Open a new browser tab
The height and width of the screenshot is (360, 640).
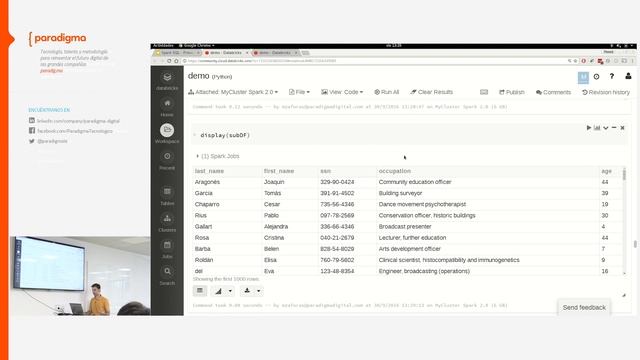(x=305, y=53)
